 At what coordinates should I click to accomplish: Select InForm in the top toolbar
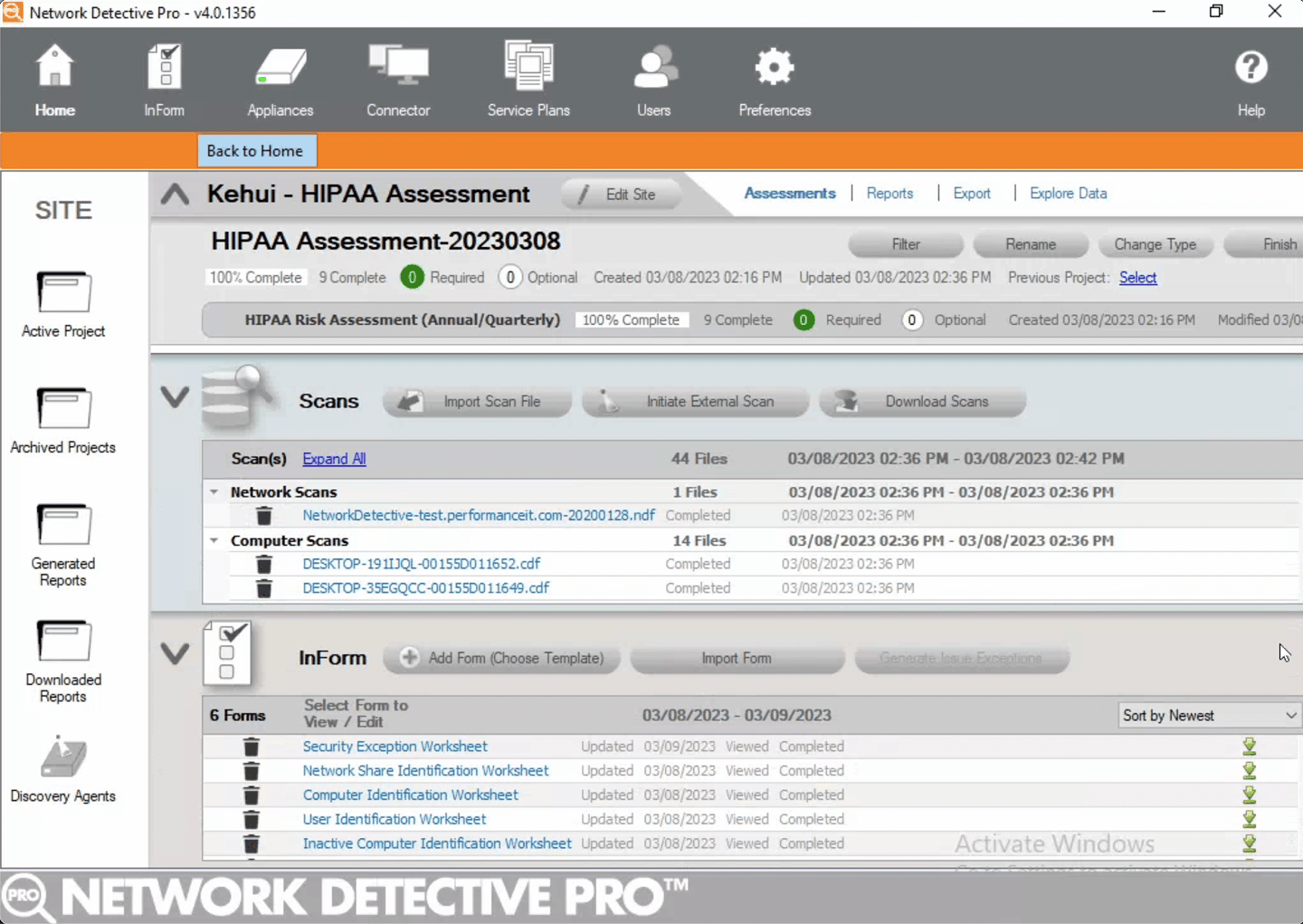164,79
